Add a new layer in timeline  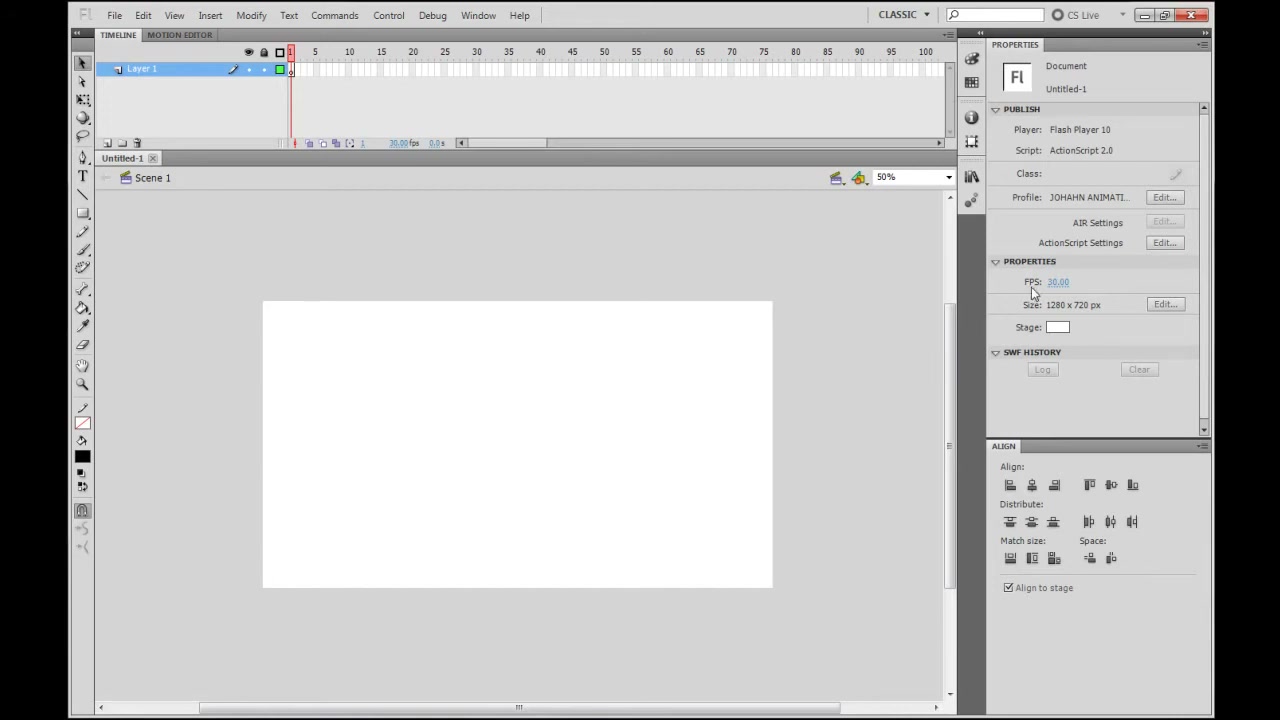pyautogui.click(x=108, y=143)
